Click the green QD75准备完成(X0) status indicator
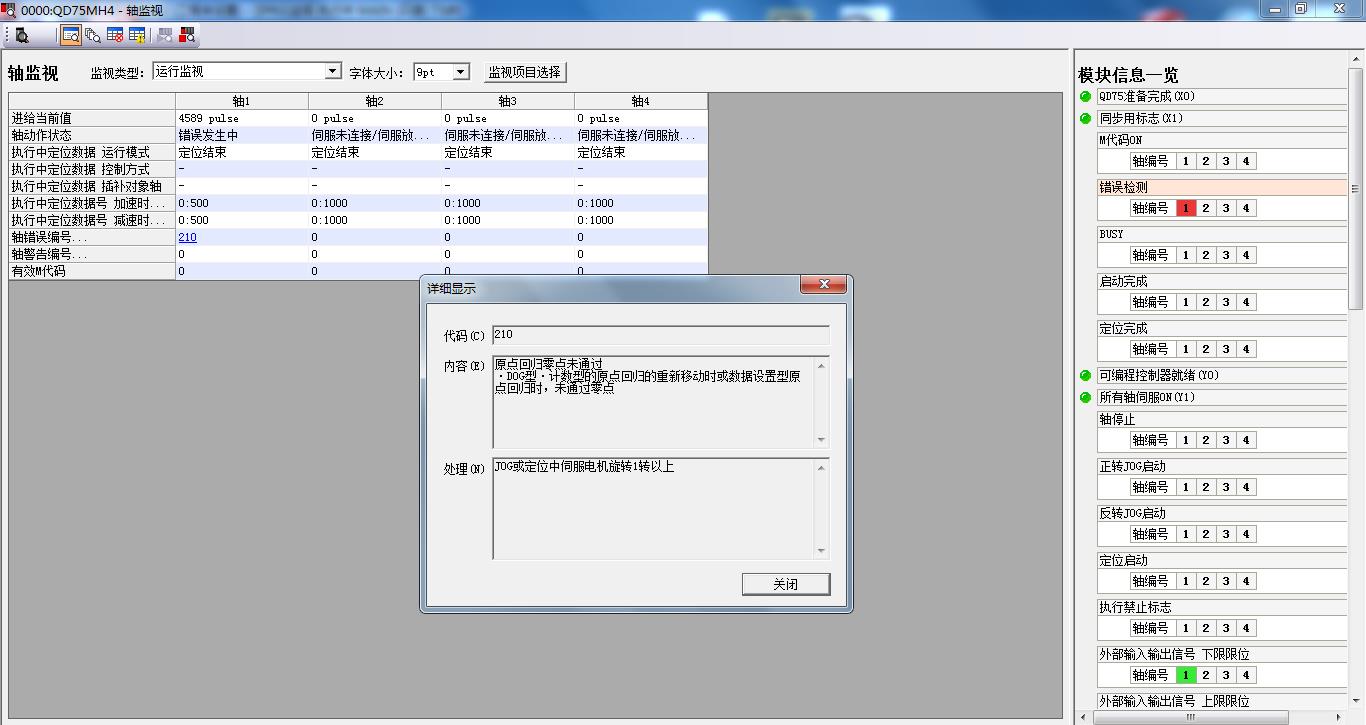Image resolution: width=1366 pixels, height=725 pixels. click(1085, 97)
